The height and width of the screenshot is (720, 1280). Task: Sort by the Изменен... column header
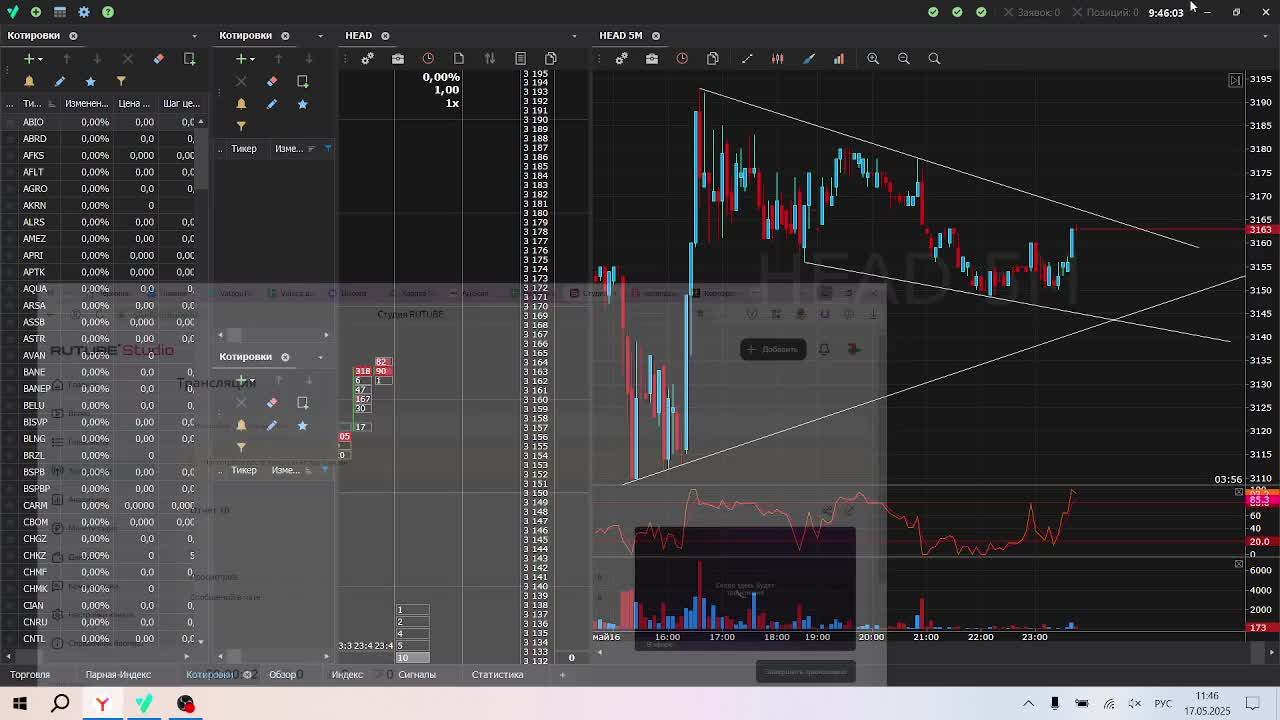87,104
